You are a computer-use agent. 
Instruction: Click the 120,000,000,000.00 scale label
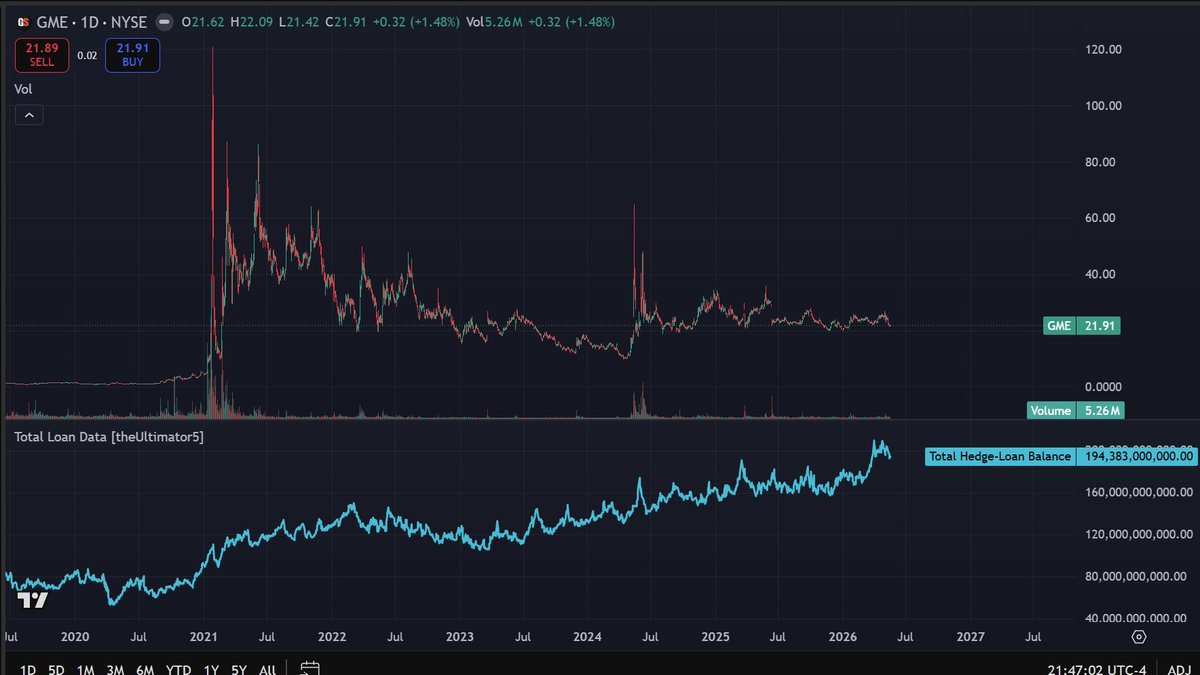(1137, 534)
